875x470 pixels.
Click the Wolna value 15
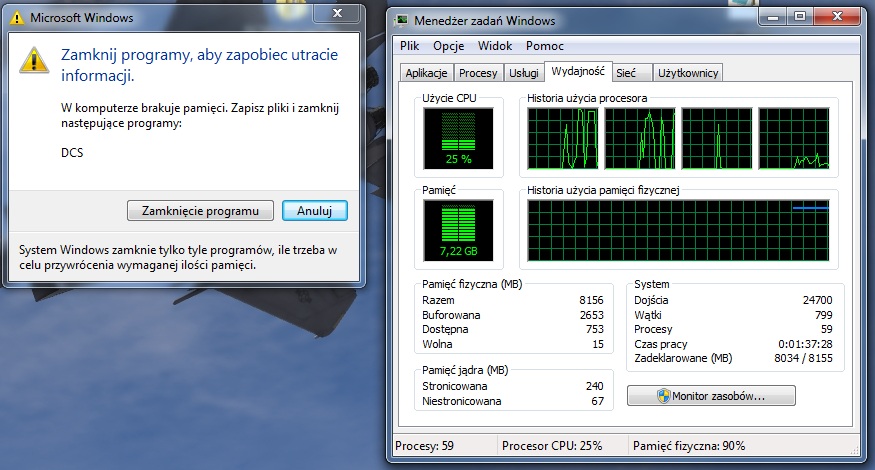click(598, 344)
